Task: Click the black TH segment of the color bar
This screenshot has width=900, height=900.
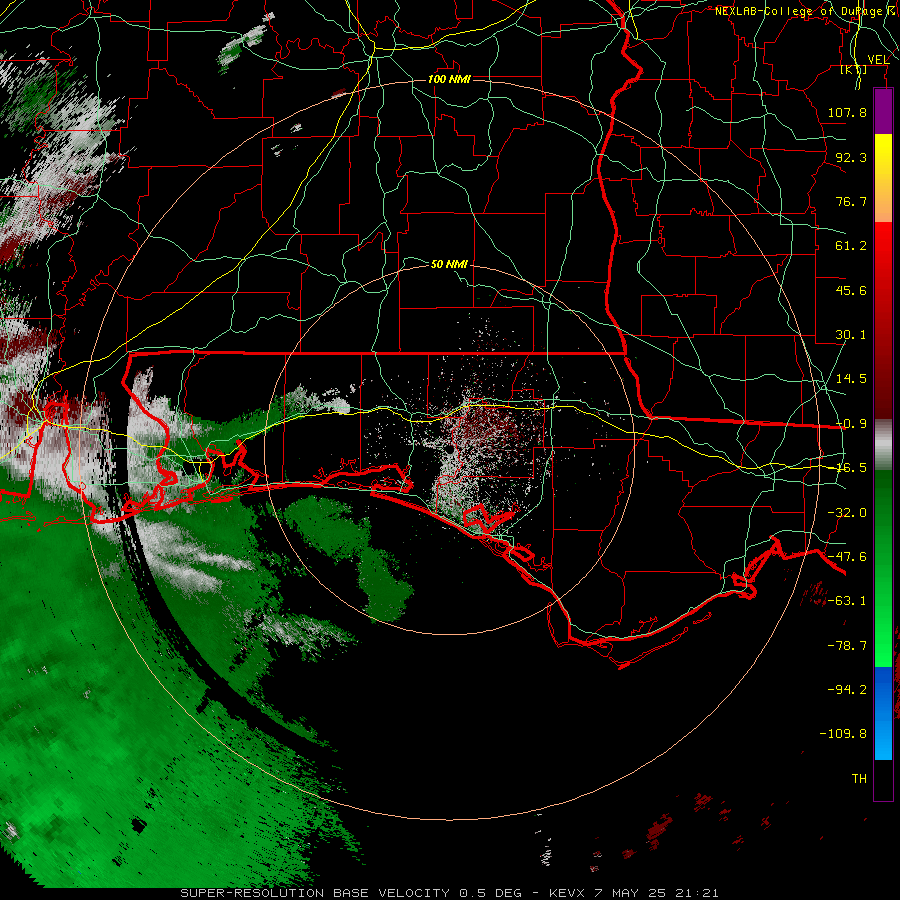Action: (883, 779)
